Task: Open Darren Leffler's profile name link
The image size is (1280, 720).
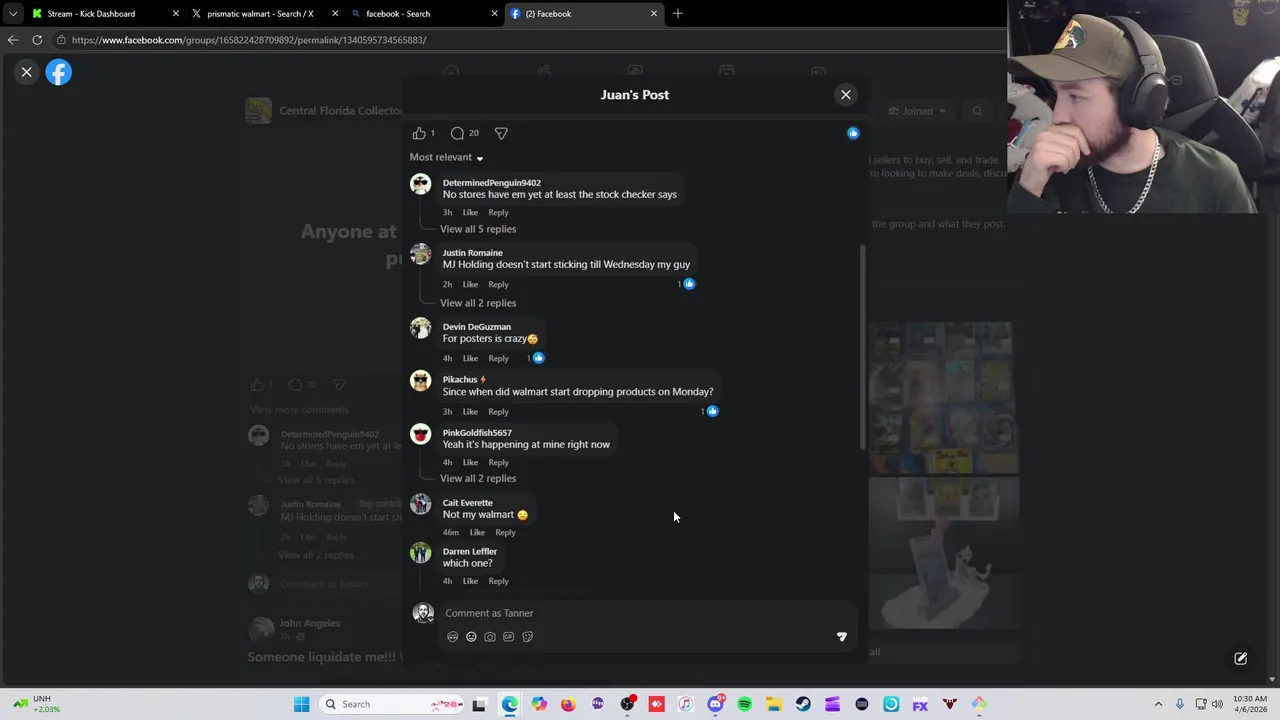Action: coord(470,551)
